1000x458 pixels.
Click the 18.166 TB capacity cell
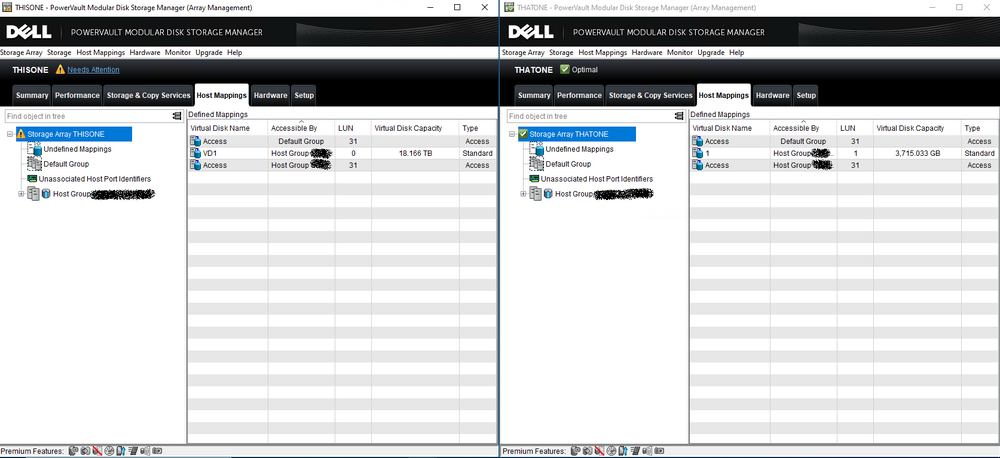(x=415, y=153)
